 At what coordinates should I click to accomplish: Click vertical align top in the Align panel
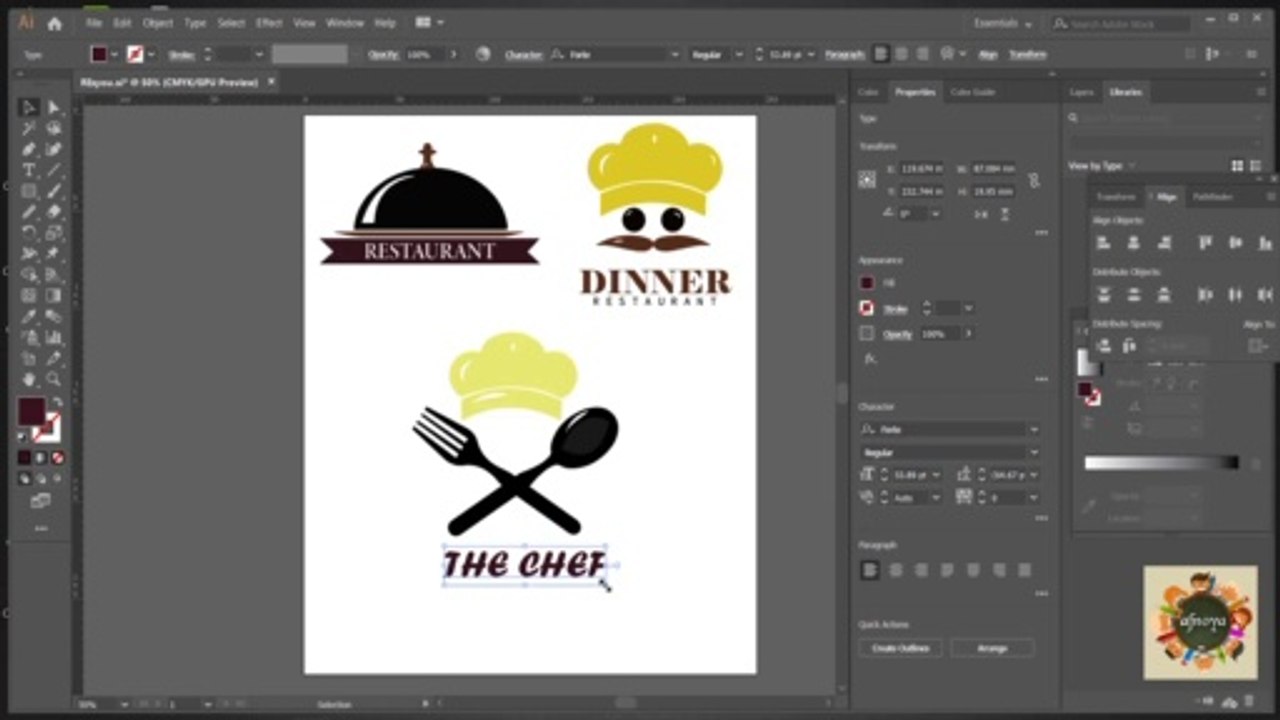[x=1205, y=242]
